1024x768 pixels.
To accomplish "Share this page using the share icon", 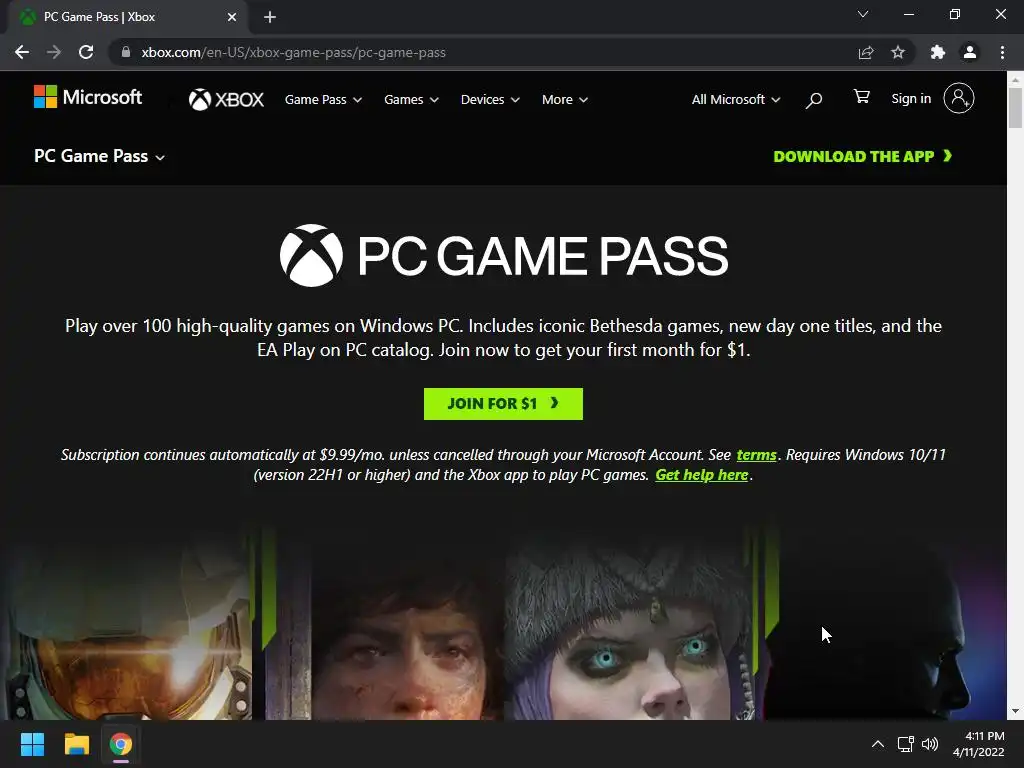I will pos(866,52).
